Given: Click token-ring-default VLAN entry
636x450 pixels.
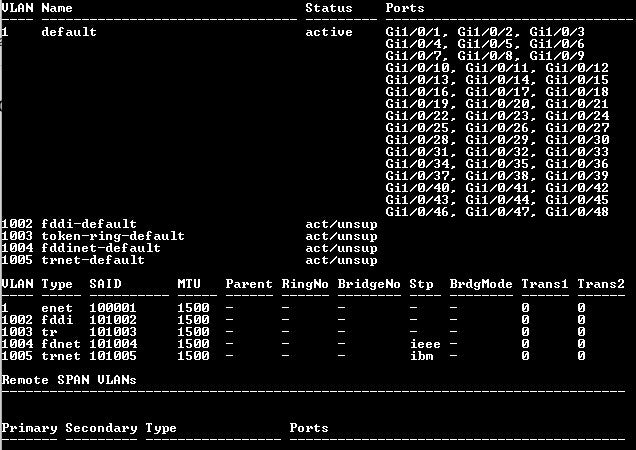Looking at the screenshot, I should click(113, 236).
